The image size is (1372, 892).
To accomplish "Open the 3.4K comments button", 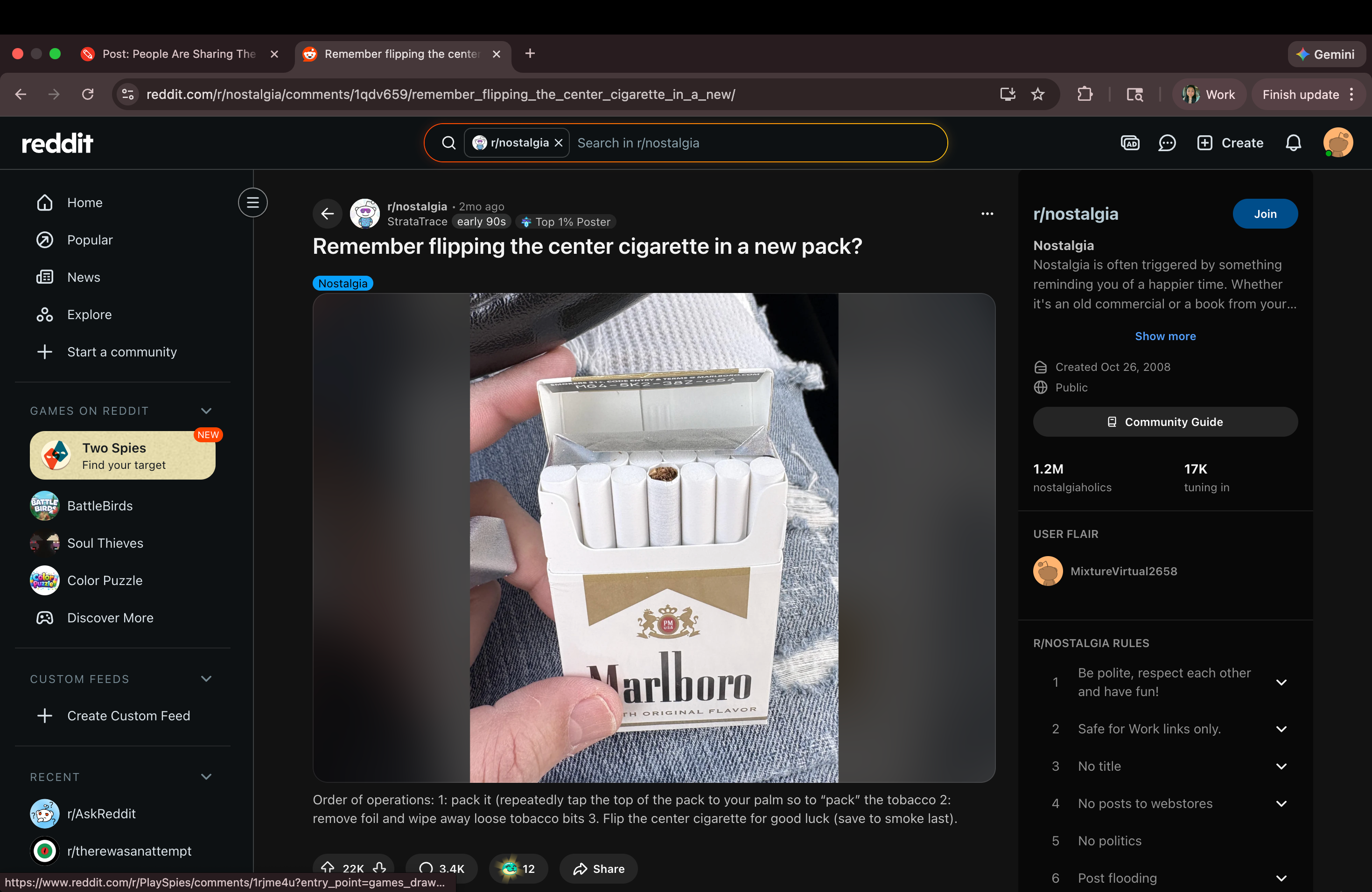I will point(441,868).
